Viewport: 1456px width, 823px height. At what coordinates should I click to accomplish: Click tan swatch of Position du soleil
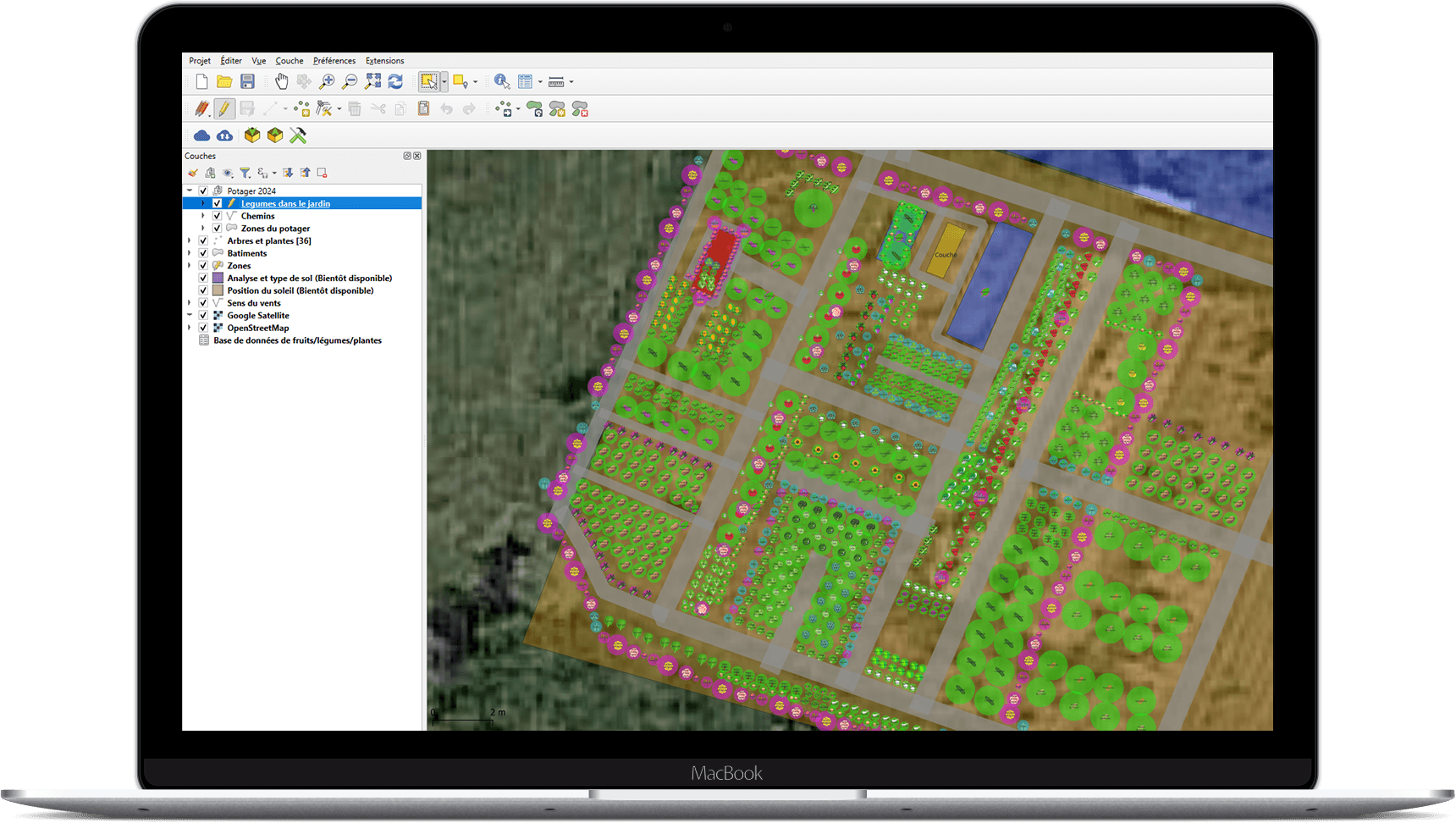pyautogui.click(x=218, y=290)
